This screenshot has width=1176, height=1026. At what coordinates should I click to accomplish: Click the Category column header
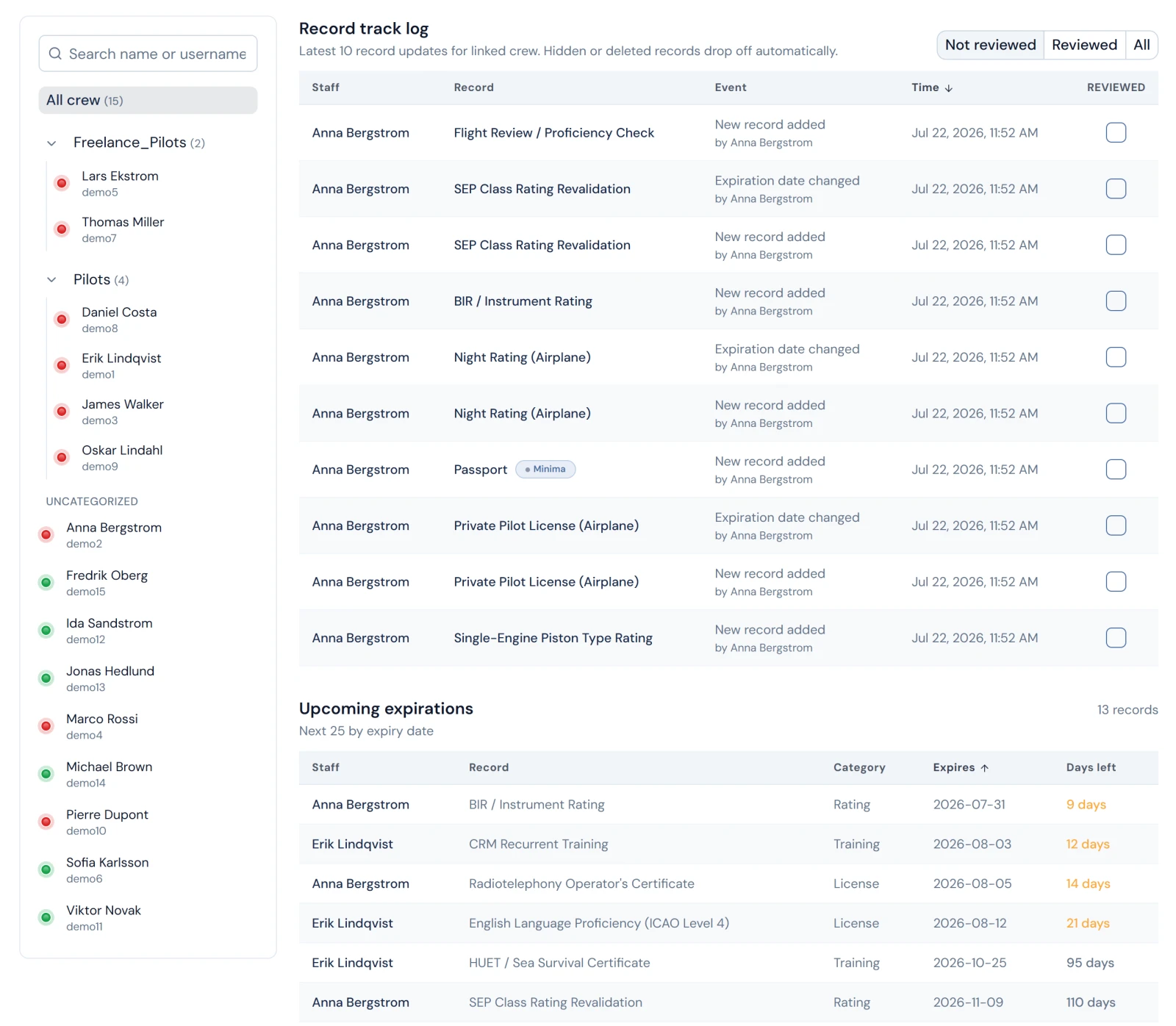click(859, 767)
